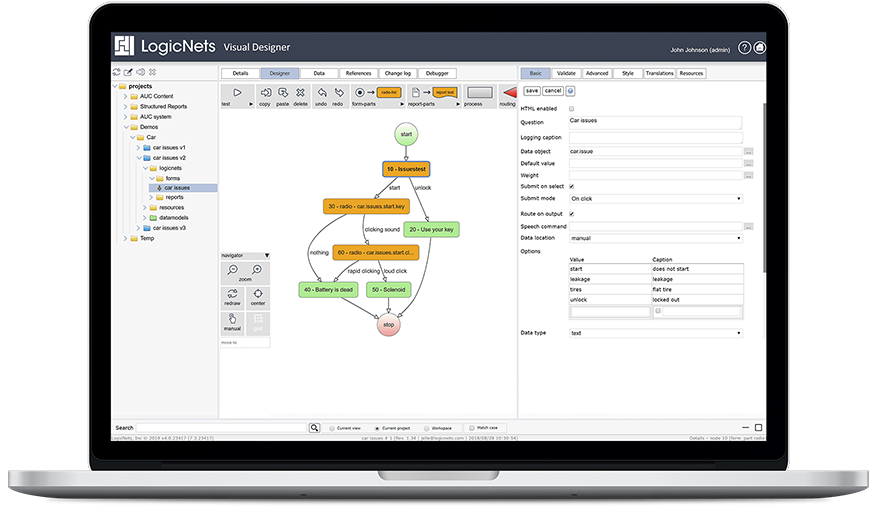Switch to the Data tab
876x515 pixels.
(x=319, y=73)
